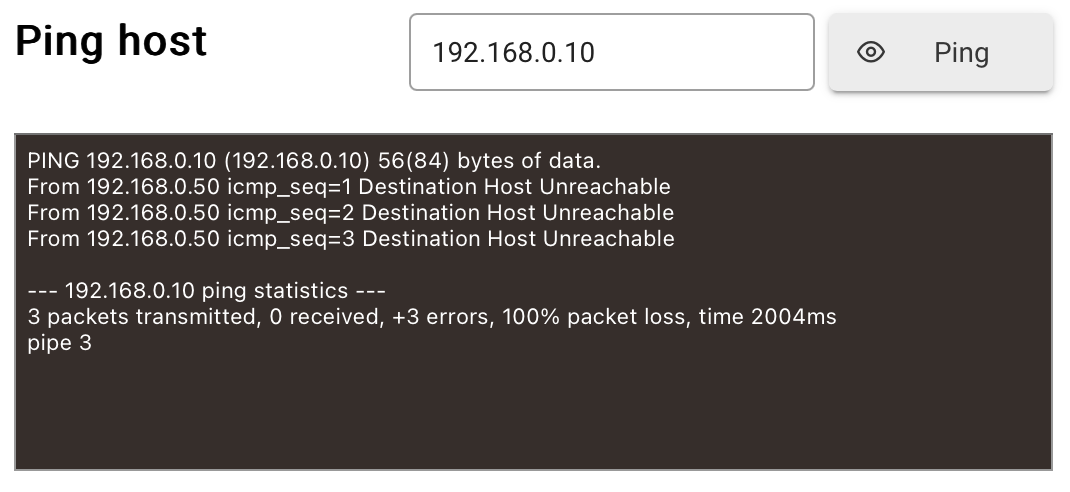This screenshot has height=492, width=1070.
Task: Click the "pipe 3" output line
Action: [x=59, y=343]
